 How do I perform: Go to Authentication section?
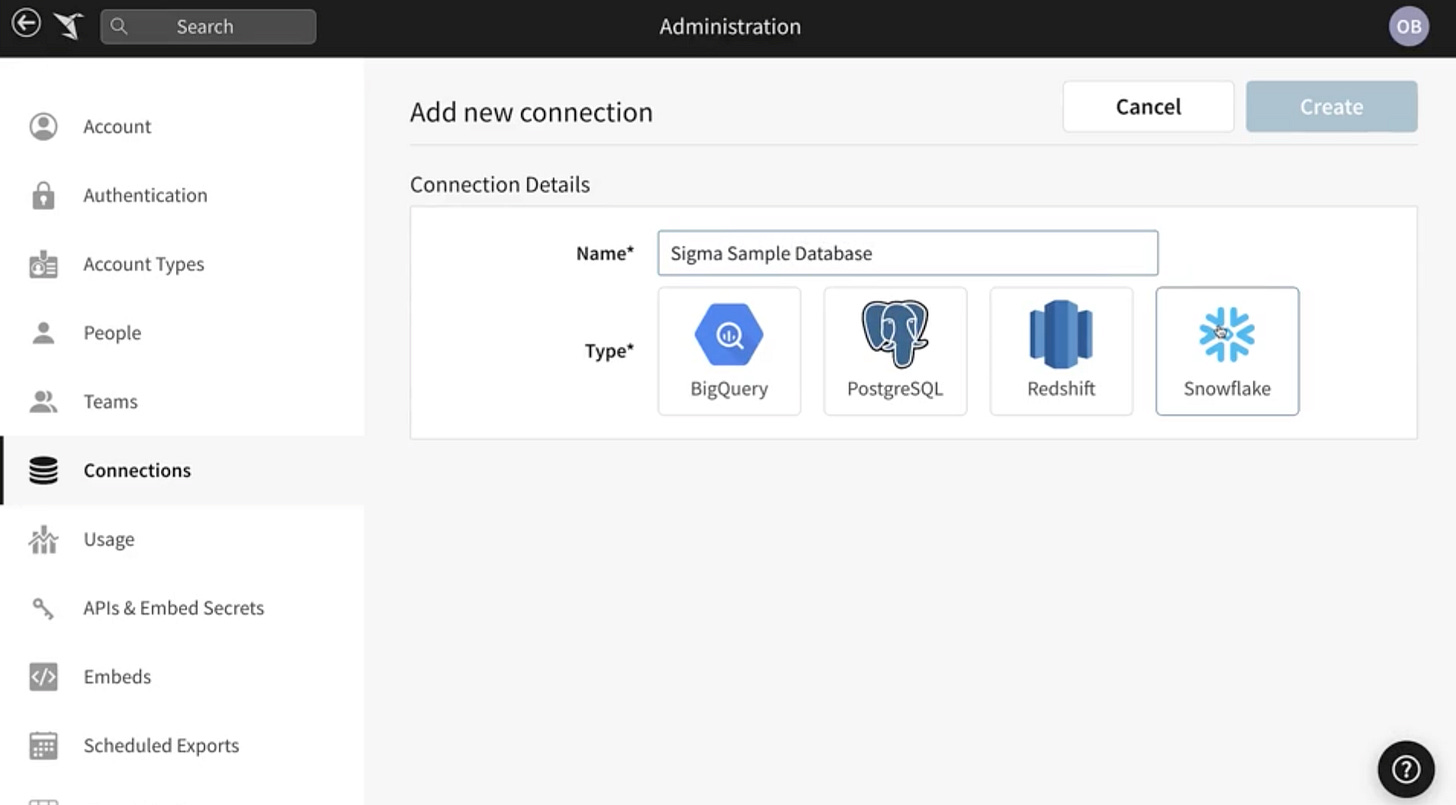click(x=182, y=195)
